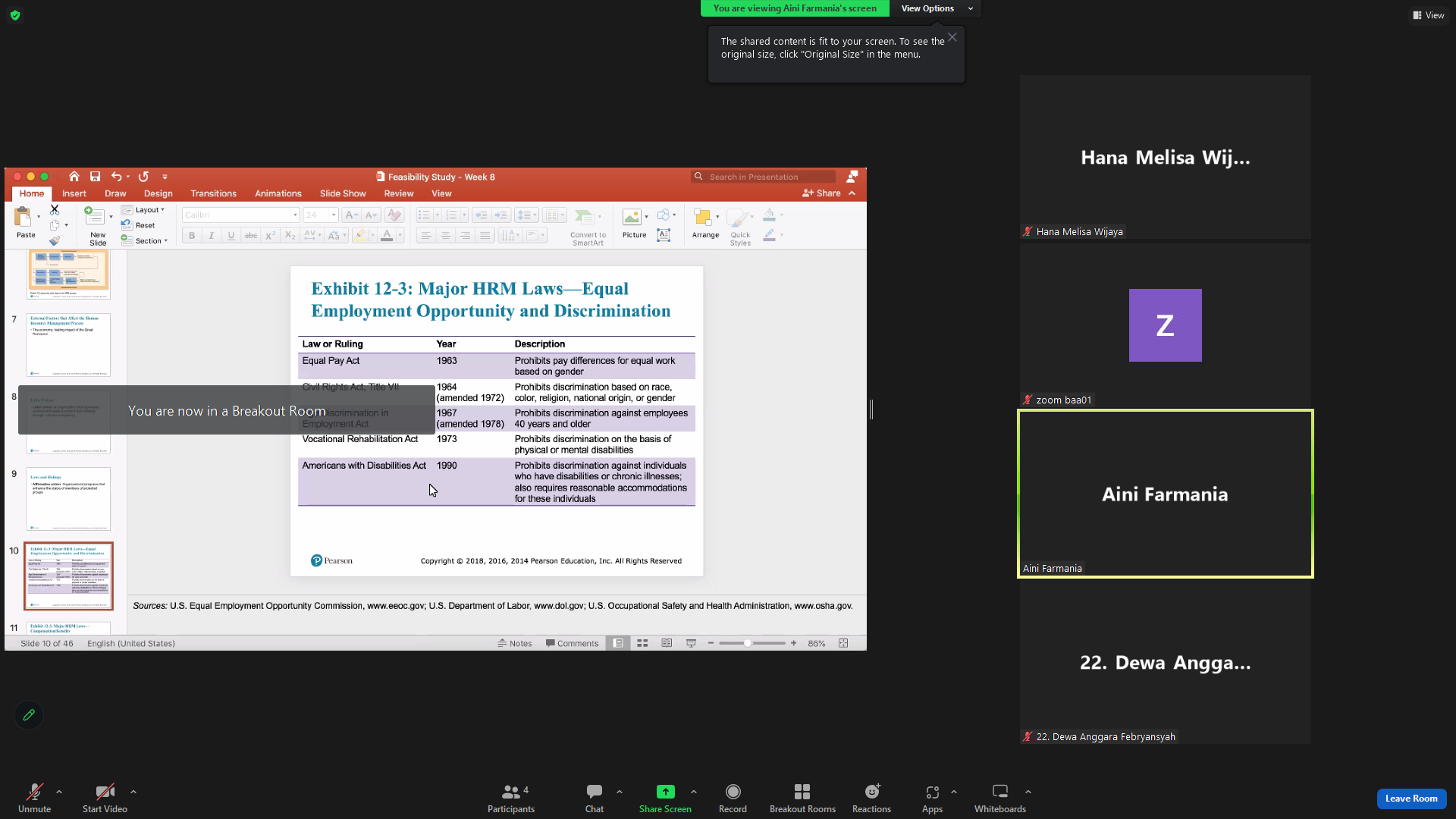Screen dimensions: 1456x819
Task: Toggle Italic formatting in the ribbon
Action: click(212, 236)
